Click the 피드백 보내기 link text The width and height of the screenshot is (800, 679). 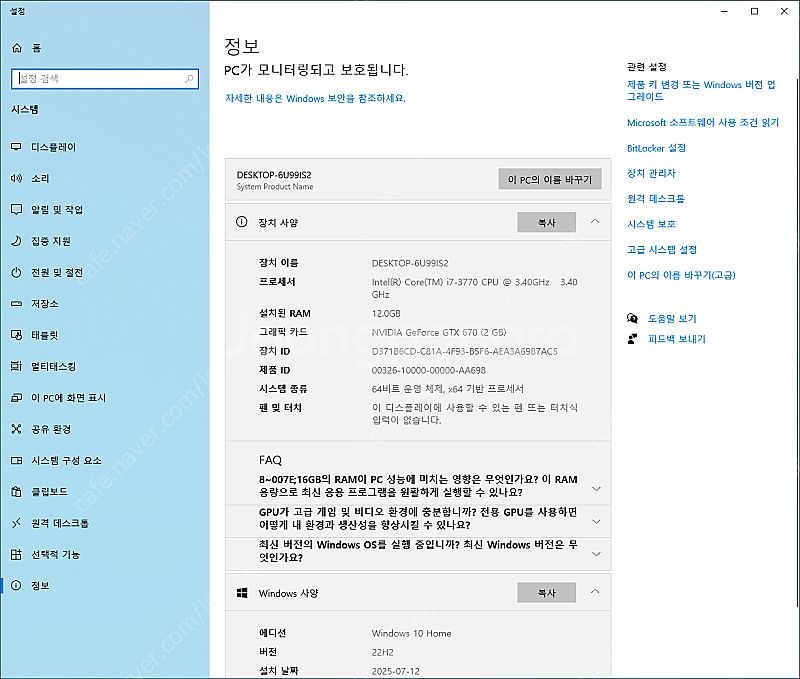tap(677, 339)
